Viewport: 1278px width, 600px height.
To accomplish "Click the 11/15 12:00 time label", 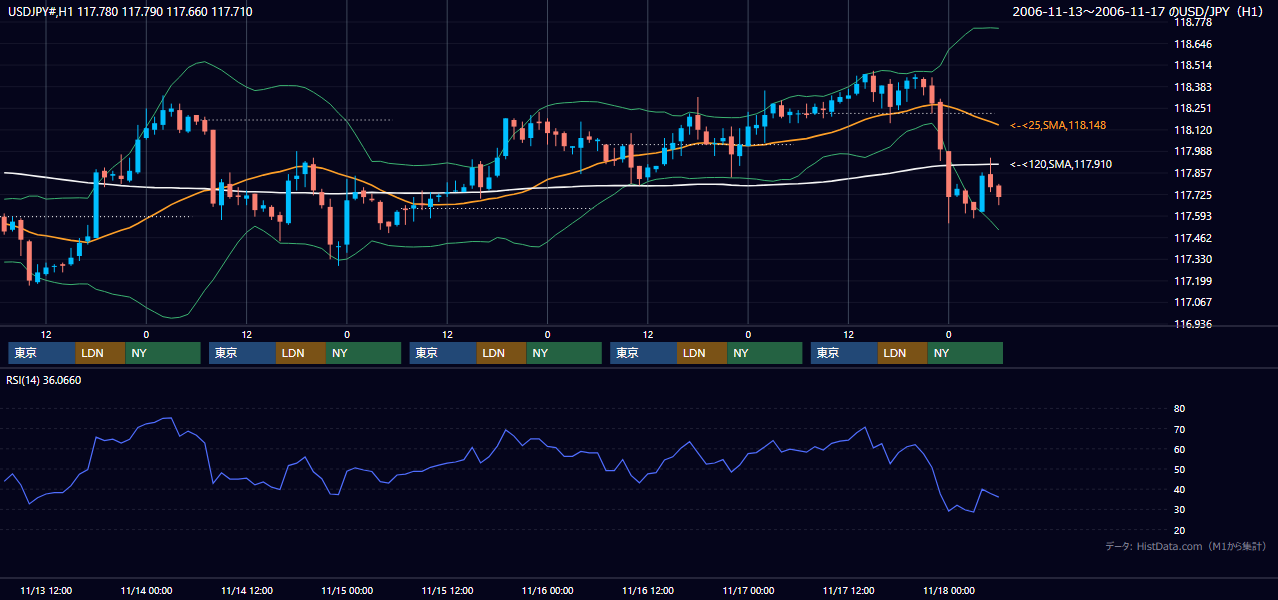I will click(x=447, y=590).
